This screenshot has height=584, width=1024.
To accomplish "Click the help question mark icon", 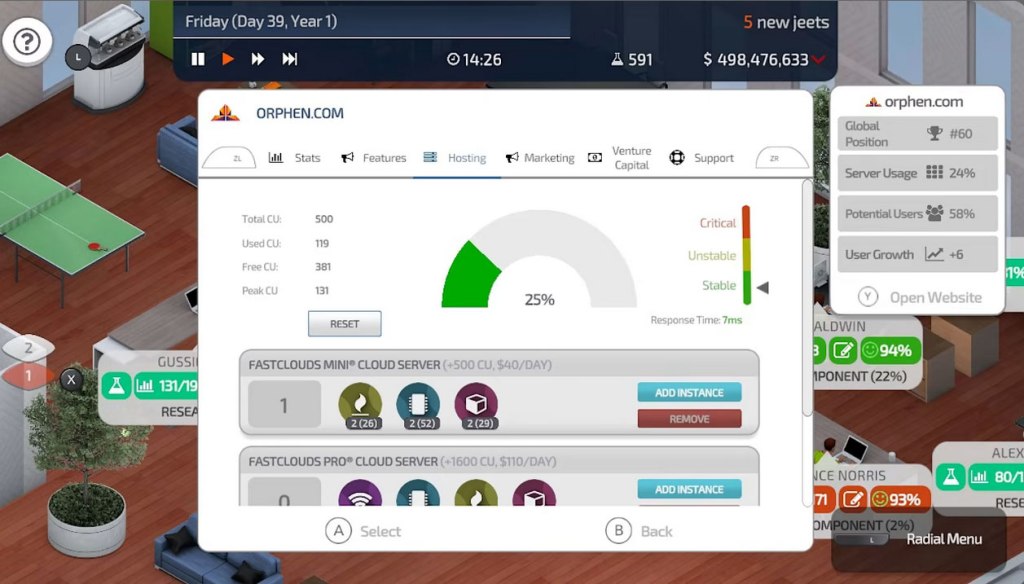I will coord(27,42).
